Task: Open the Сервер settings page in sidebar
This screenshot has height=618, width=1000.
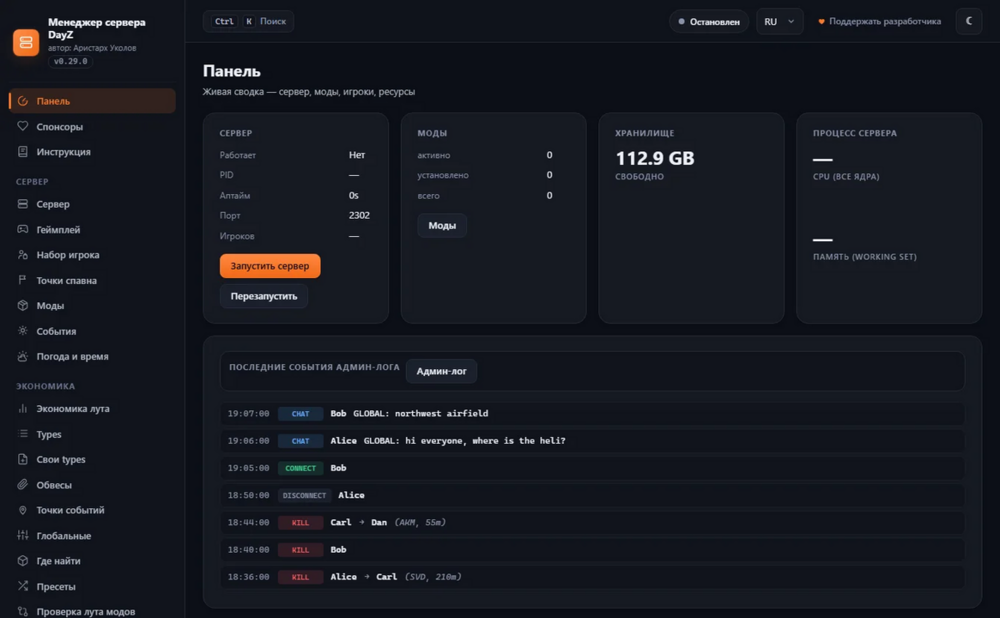Action: click(x=92, y=204)
